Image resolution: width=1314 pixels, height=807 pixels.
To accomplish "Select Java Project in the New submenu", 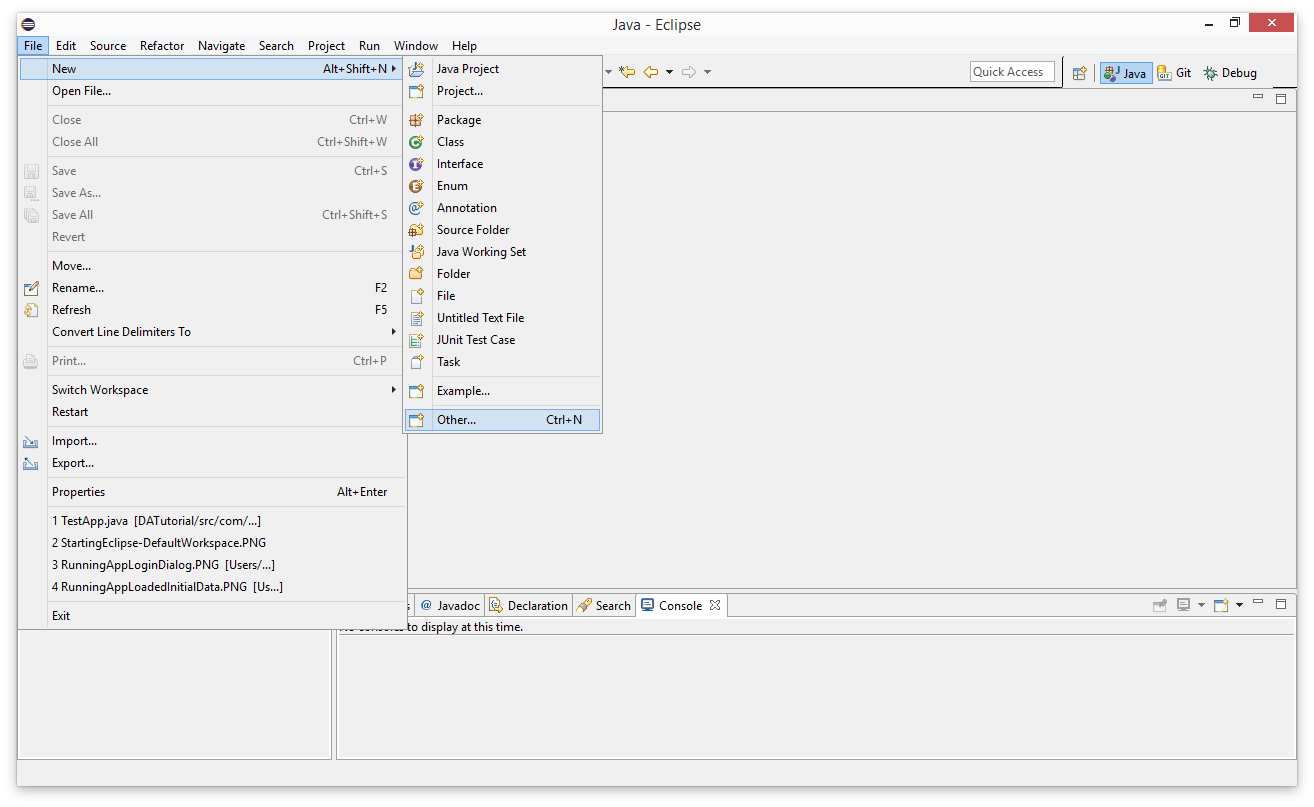I will [x=467, y=69].
